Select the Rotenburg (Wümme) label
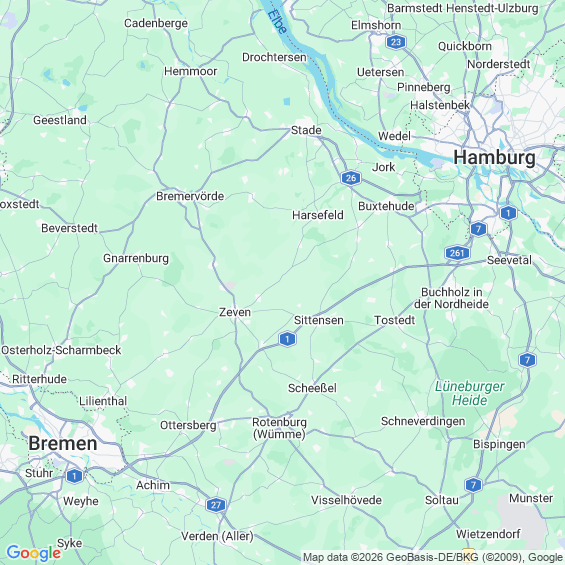The height and width of the screenshot is (565, 565). [x=279, y=428]
